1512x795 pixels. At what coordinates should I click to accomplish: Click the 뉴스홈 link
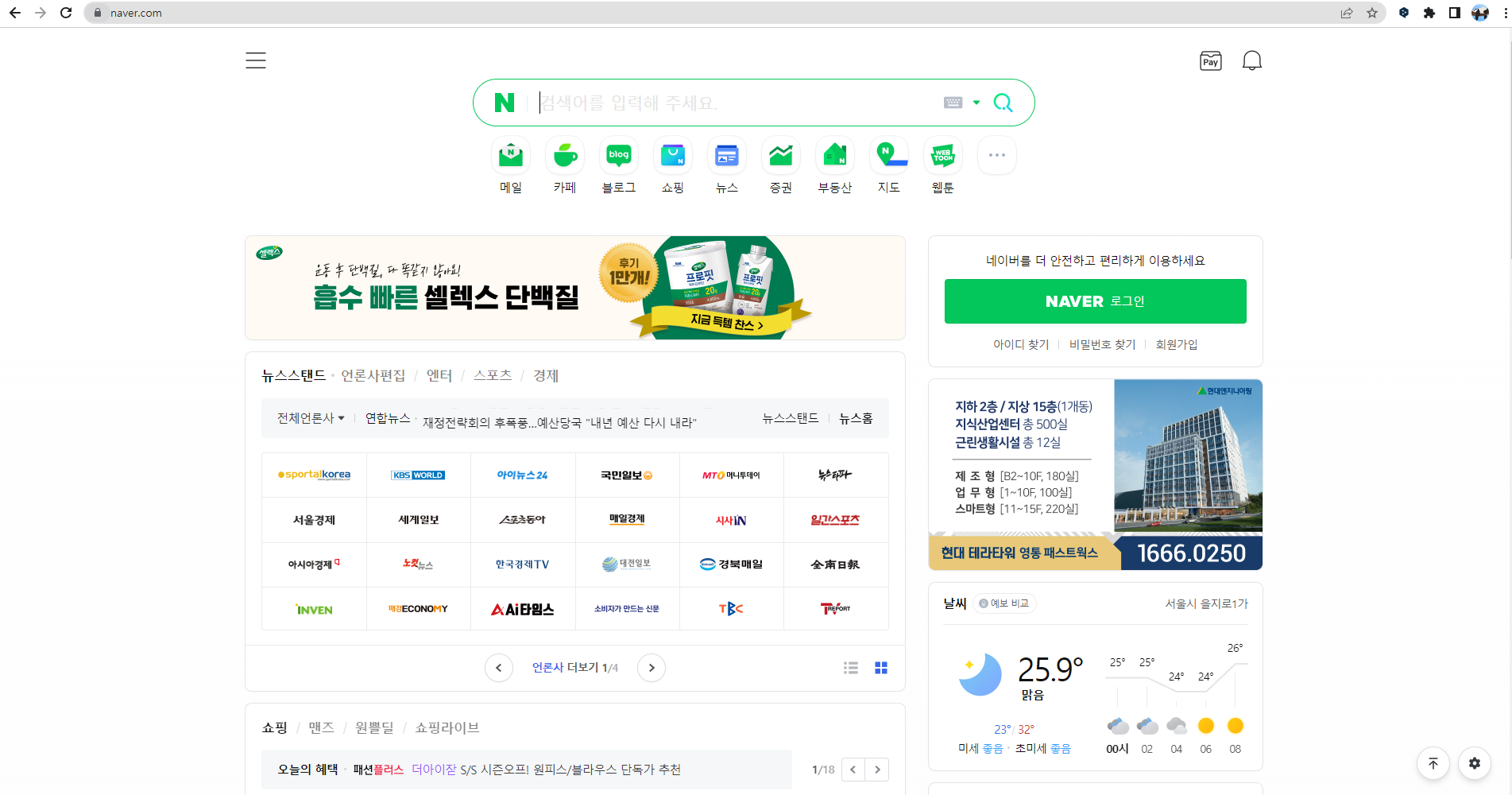(x=856, y=418)
